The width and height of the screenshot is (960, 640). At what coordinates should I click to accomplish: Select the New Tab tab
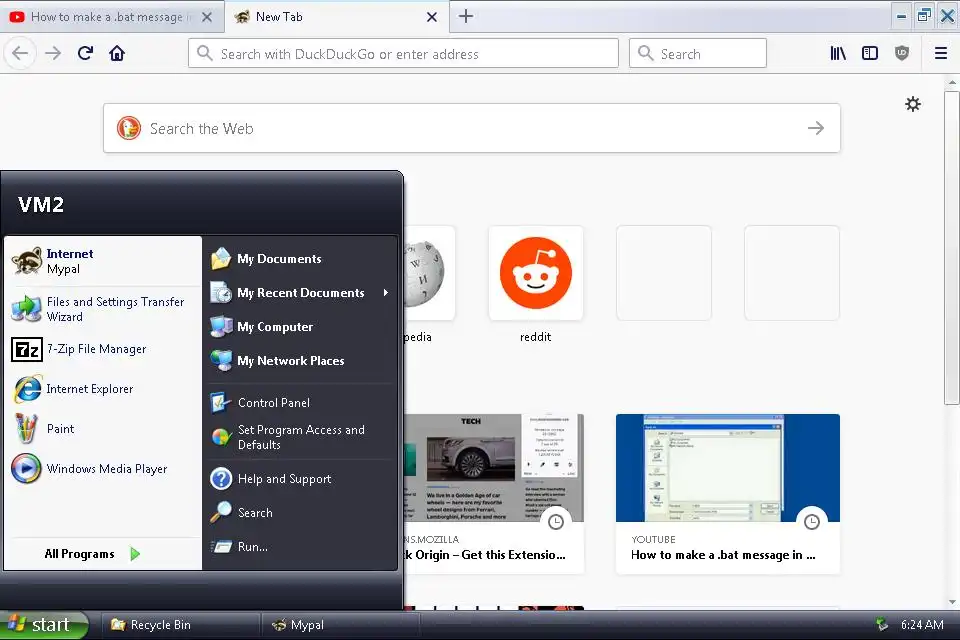point(337,17)
